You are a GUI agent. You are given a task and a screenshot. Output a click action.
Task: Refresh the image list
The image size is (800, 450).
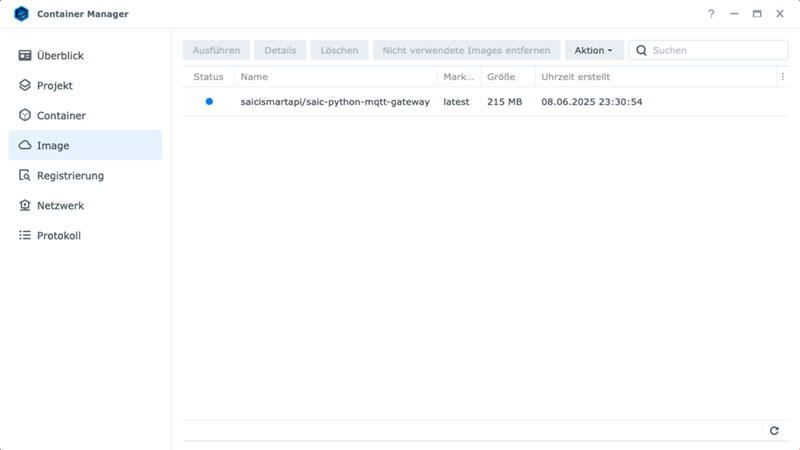(773, 431)
